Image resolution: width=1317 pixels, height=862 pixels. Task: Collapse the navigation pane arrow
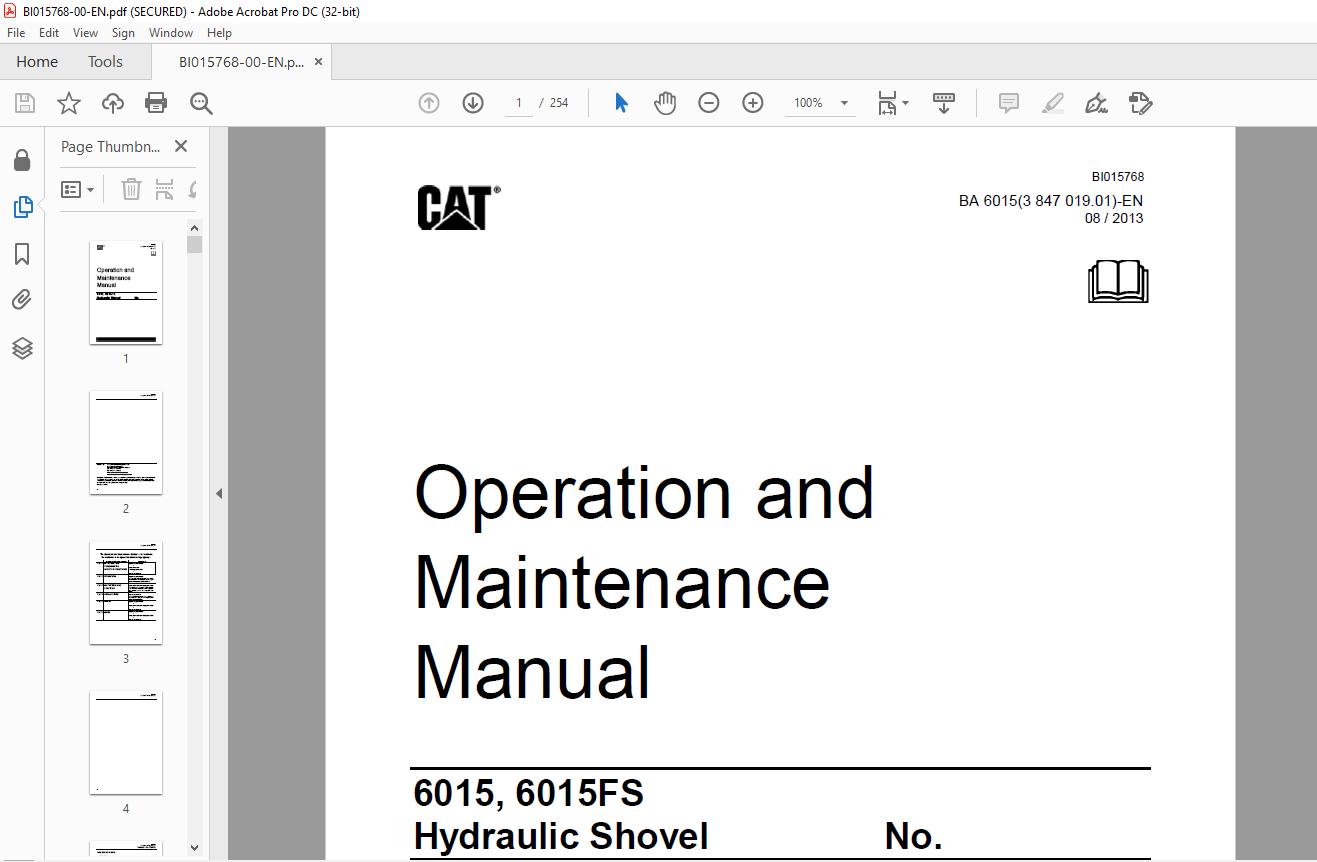coord(219,493)
